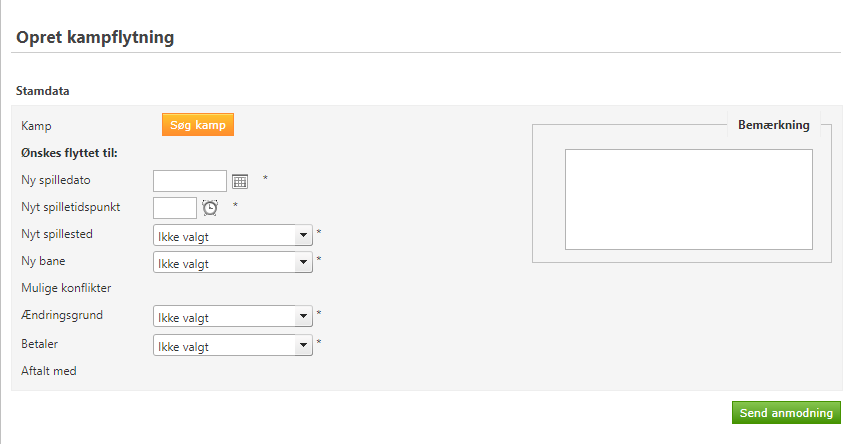The image size is (851, 444).
Task: Focus the Nyt spilletidspunkt time field
Action: tap(175, 208)
